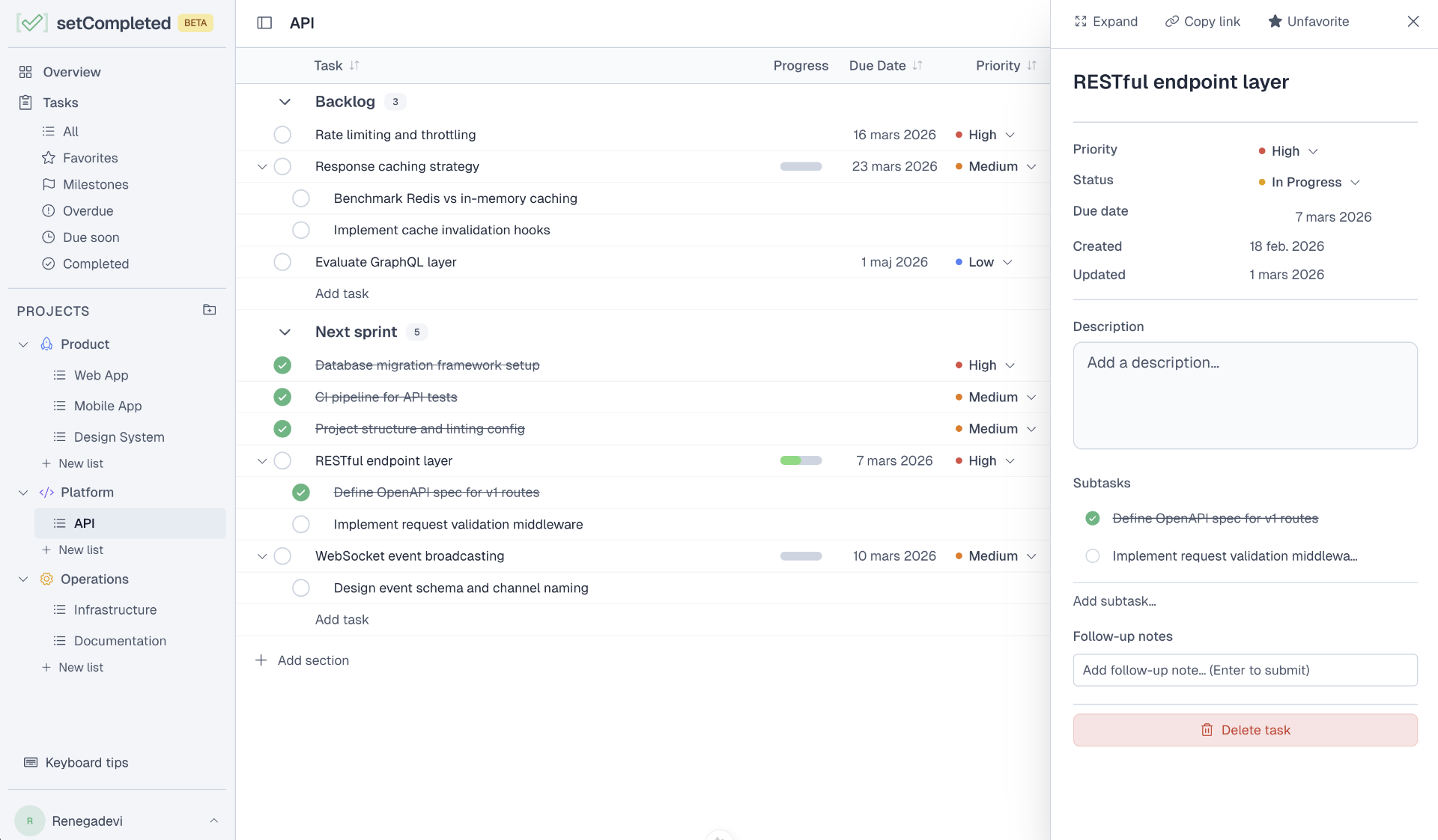Click the Delete task button
Image resolution: width=1438 pixels, height=840 pixels.
coord(1245,730)
